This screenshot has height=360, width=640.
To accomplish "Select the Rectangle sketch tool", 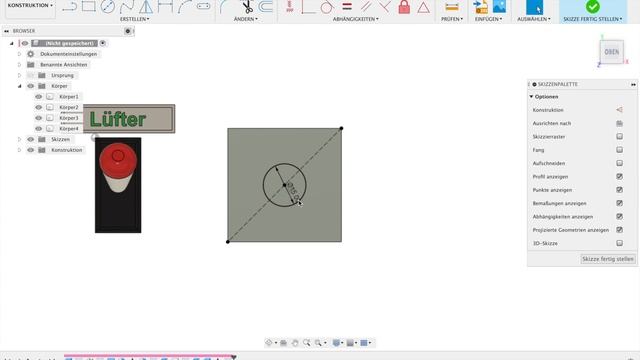I will pyautogui.click(x=89, y=7).
